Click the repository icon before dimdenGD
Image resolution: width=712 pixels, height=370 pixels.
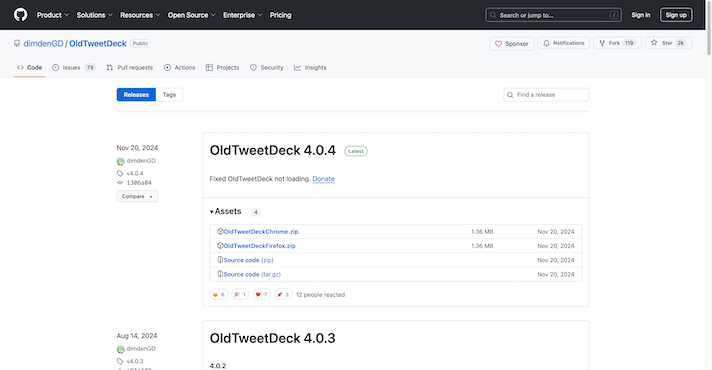(17, 44)
